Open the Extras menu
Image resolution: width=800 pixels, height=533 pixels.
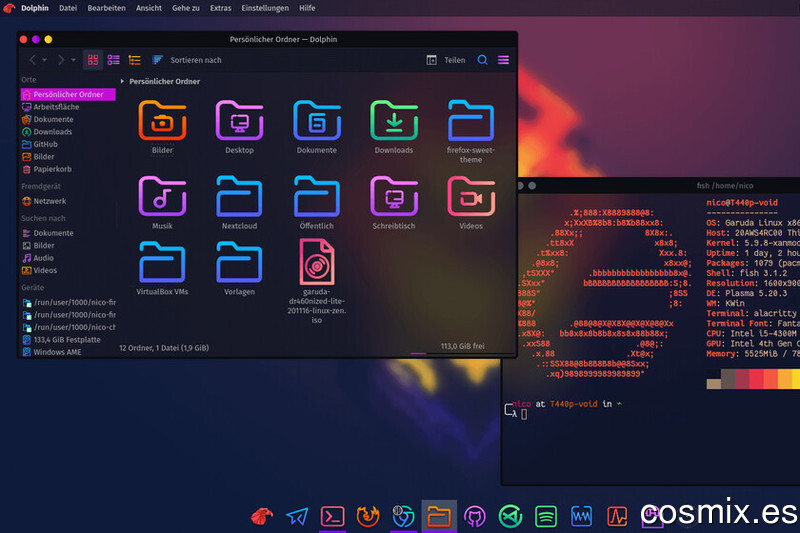(x=220, y=8)
